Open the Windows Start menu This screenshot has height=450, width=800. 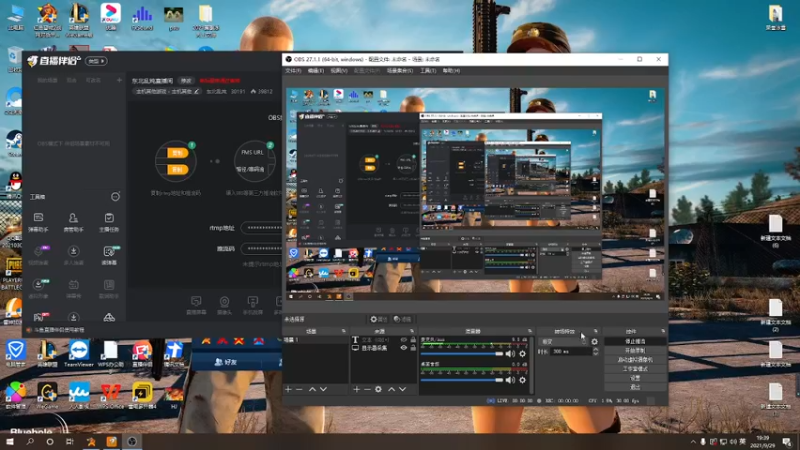click(x=10, y=441)
